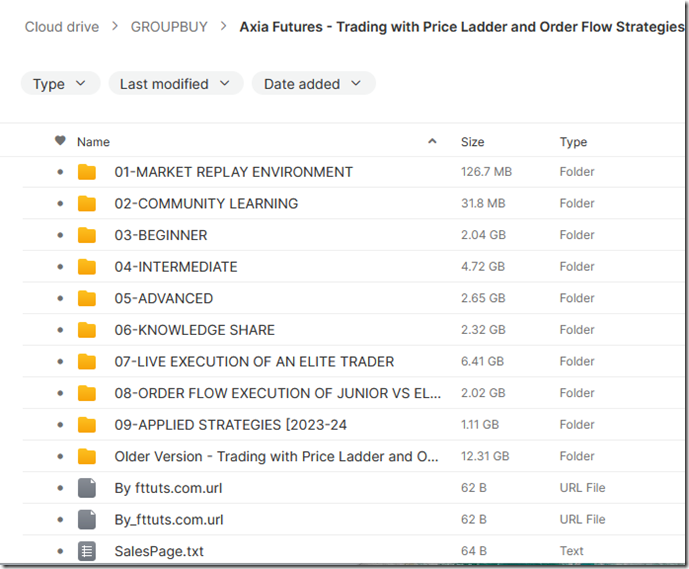Viewport: 689px width, 569px height.
Task: Select the 03-BEGINNER folder name
Action: tap(161, 235)
